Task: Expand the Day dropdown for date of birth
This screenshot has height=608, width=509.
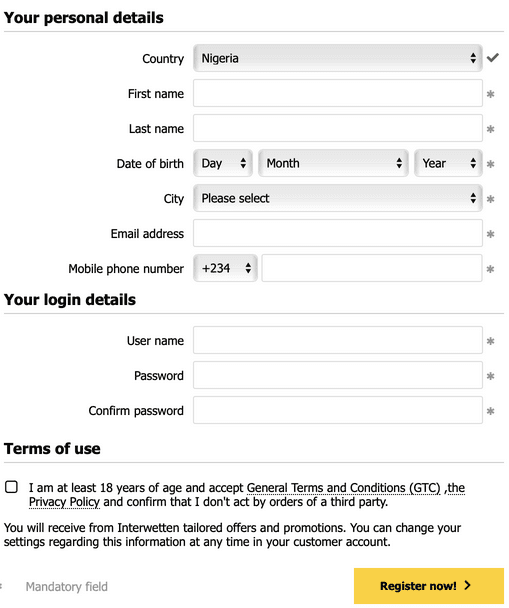Action: pyautogui.click(x=223, y=163)
